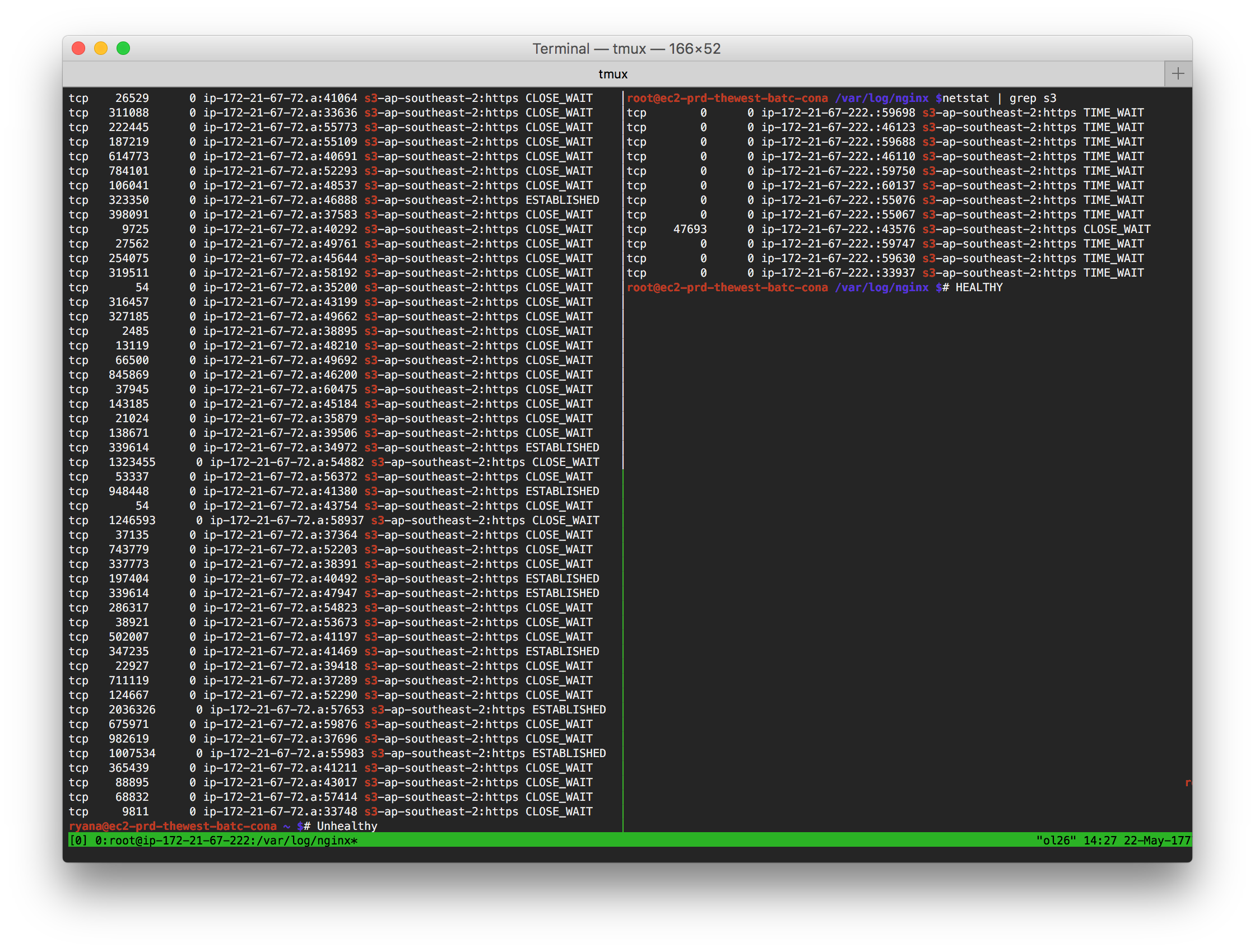Click the vertical tmux pane divider
The width and height of the screenshot is (1255, 952).
pos(623,397)
